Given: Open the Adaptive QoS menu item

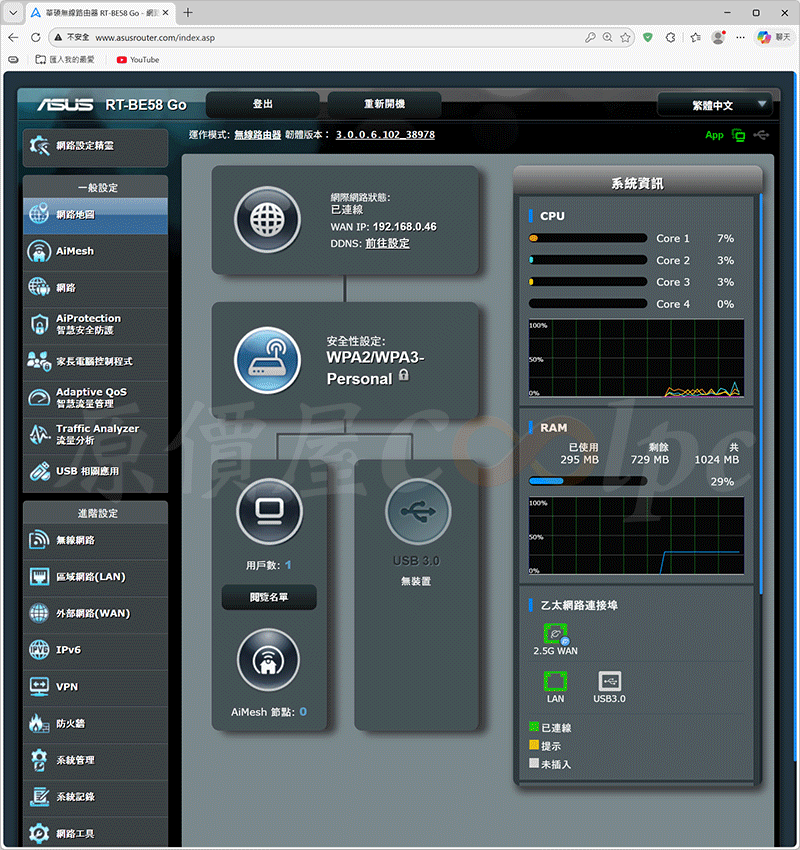Looking at the screenshot, I should pos(95,397).
